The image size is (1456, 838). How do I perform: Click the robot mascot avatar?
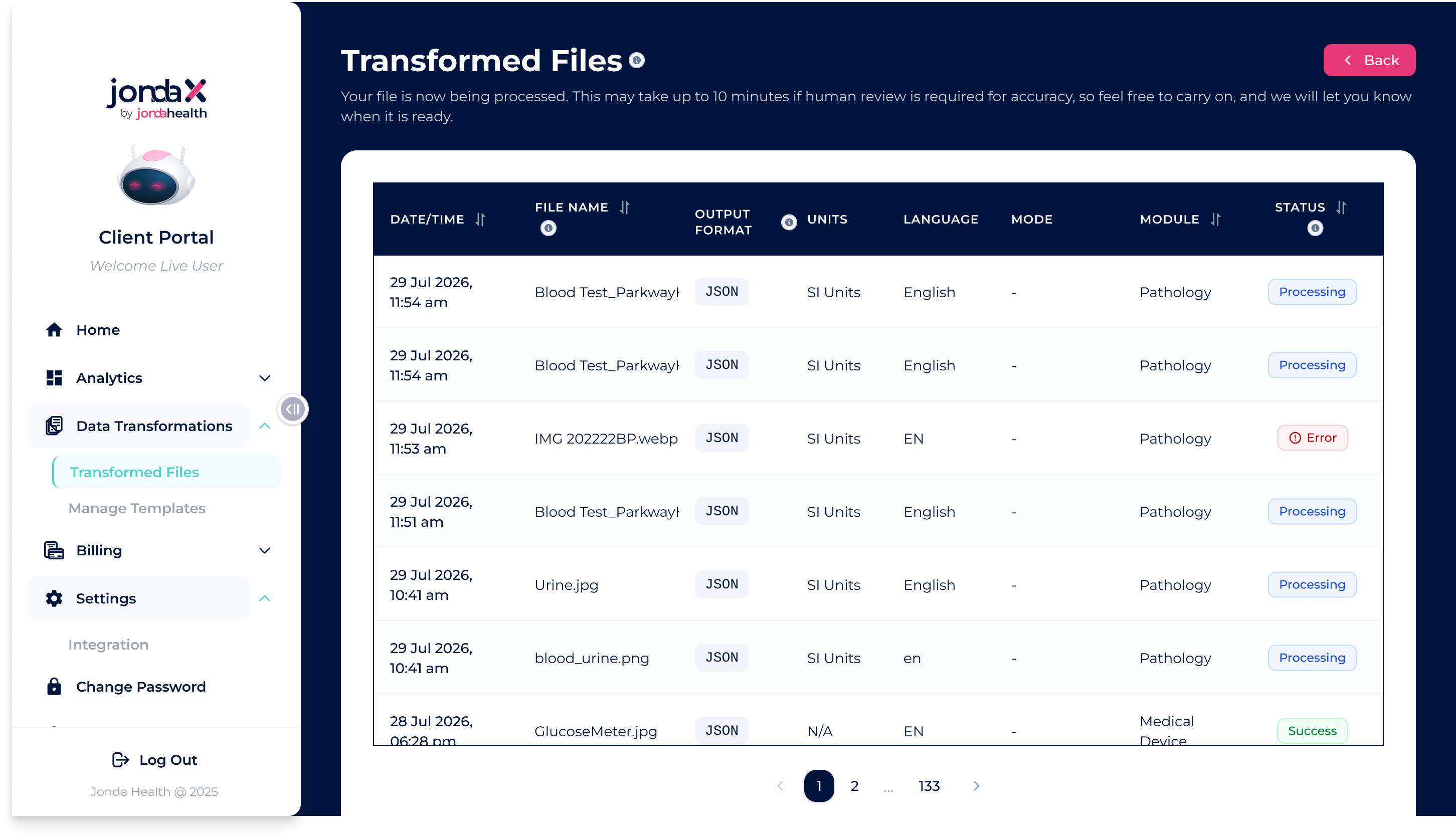point(156,175)
